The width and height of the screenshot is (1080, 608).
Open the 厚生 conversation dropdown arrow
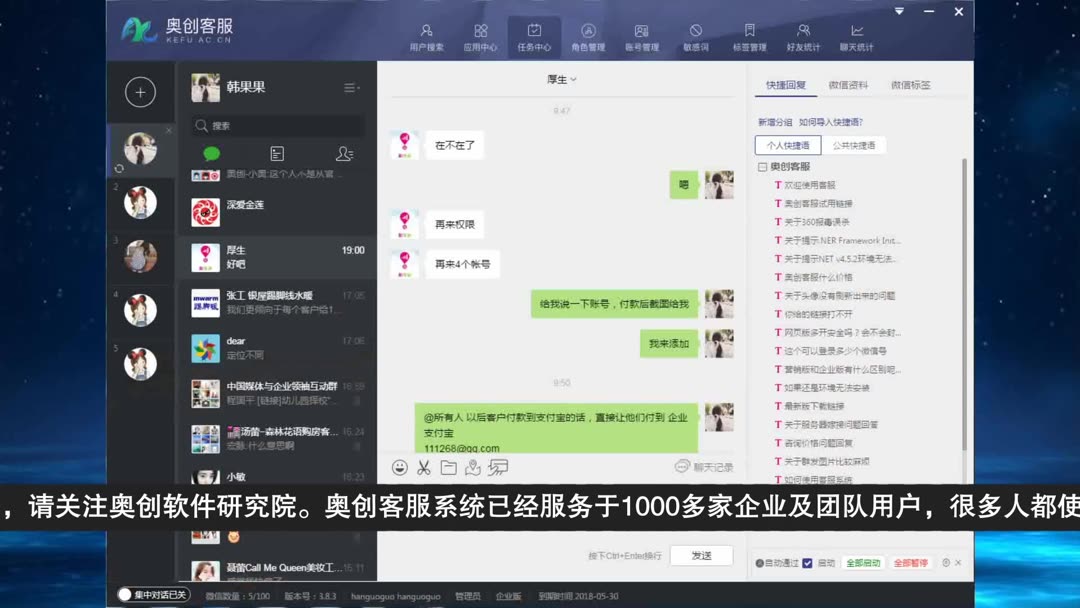pyautogui.click(x=572, y=81)
